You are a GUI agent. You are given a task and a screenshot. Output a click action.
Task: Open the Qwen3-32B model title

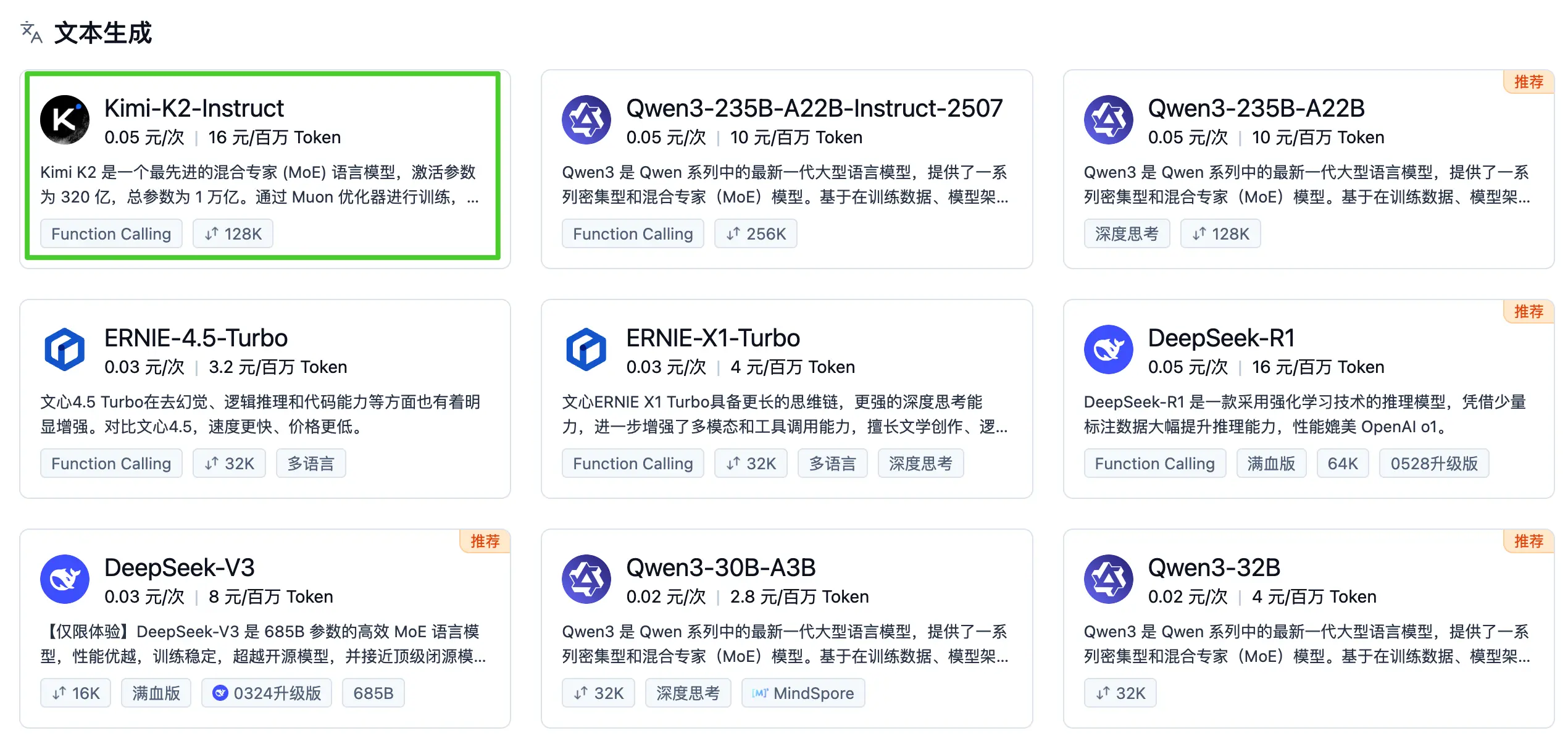[x=1214, y=567]
